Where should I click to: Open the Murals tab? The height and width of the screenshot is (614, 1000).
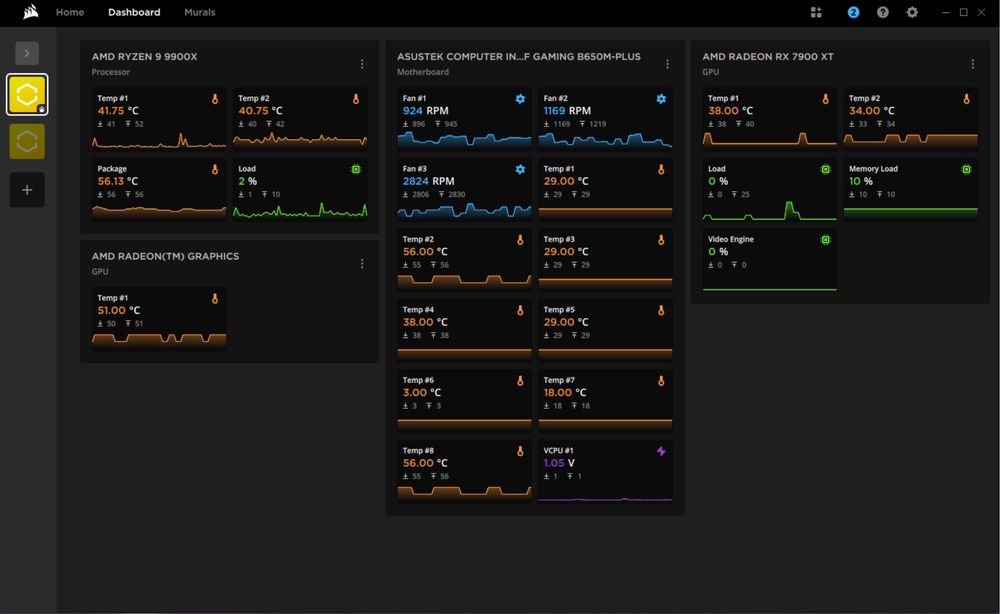pos(200,12)
